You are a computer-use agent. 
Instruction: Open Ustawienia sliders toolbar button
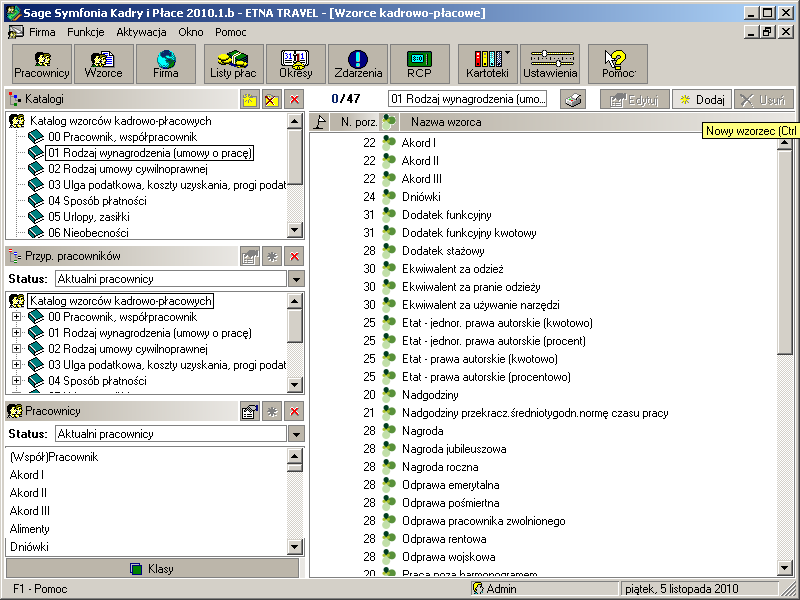click(550, 64)
